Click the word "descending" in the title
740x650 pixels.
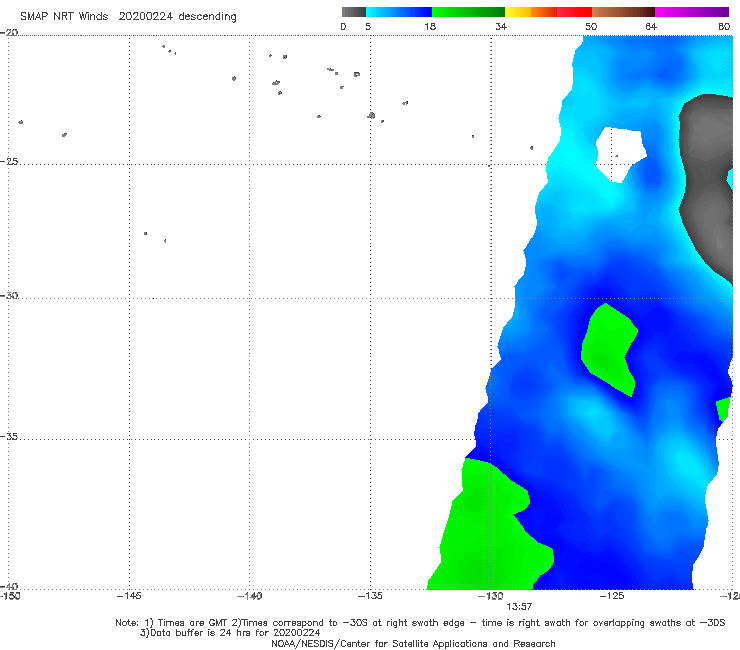tap(207, 17)
